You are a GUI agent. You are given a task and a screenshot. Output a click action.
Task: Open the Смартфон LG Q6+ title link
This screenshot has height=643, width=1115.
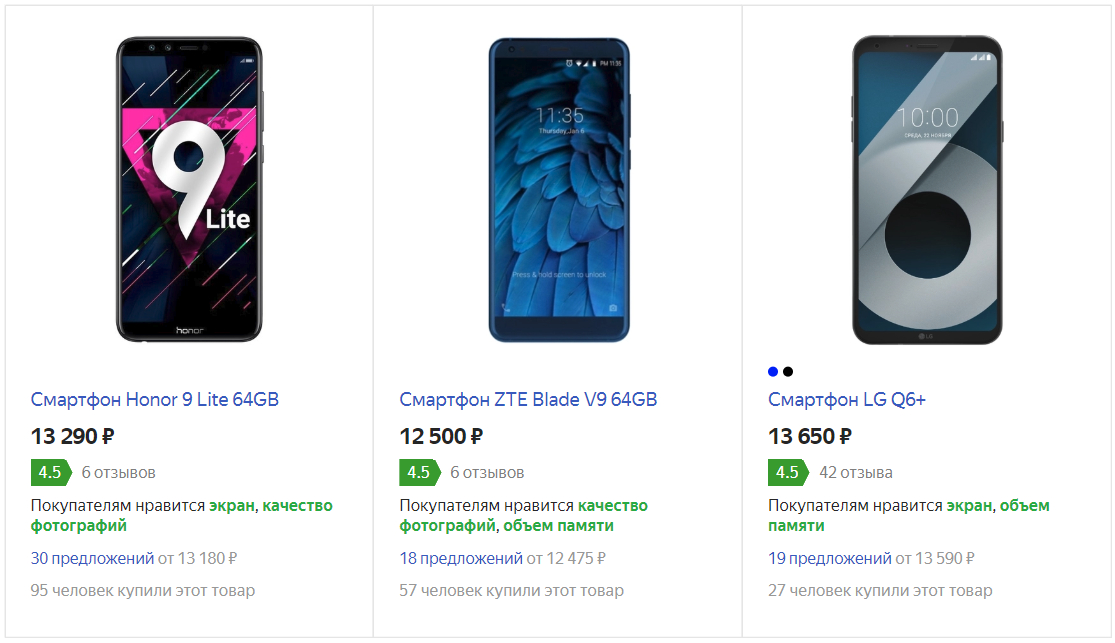click(x=847, y=400)
